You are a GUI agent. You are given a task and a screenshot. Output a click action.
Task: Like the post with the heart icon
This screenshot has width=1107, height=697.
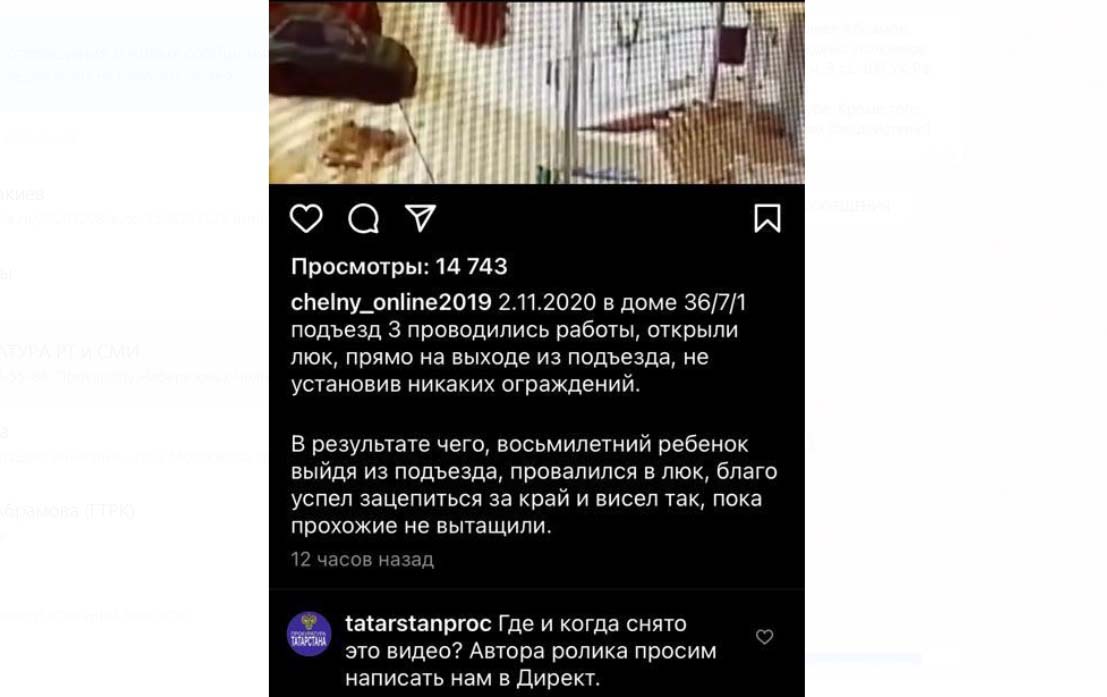pyautogui.click(x=306, y=218)
